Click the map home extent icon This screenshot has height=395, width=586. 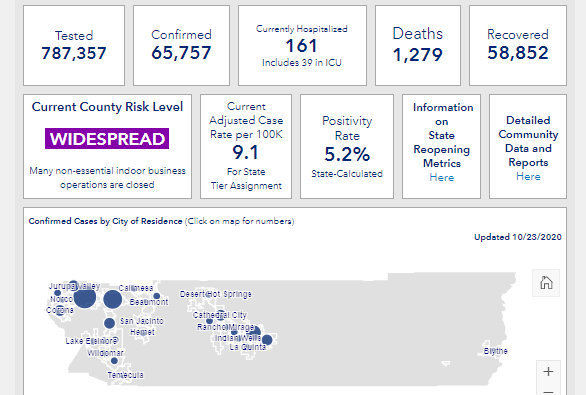[546, 283]
